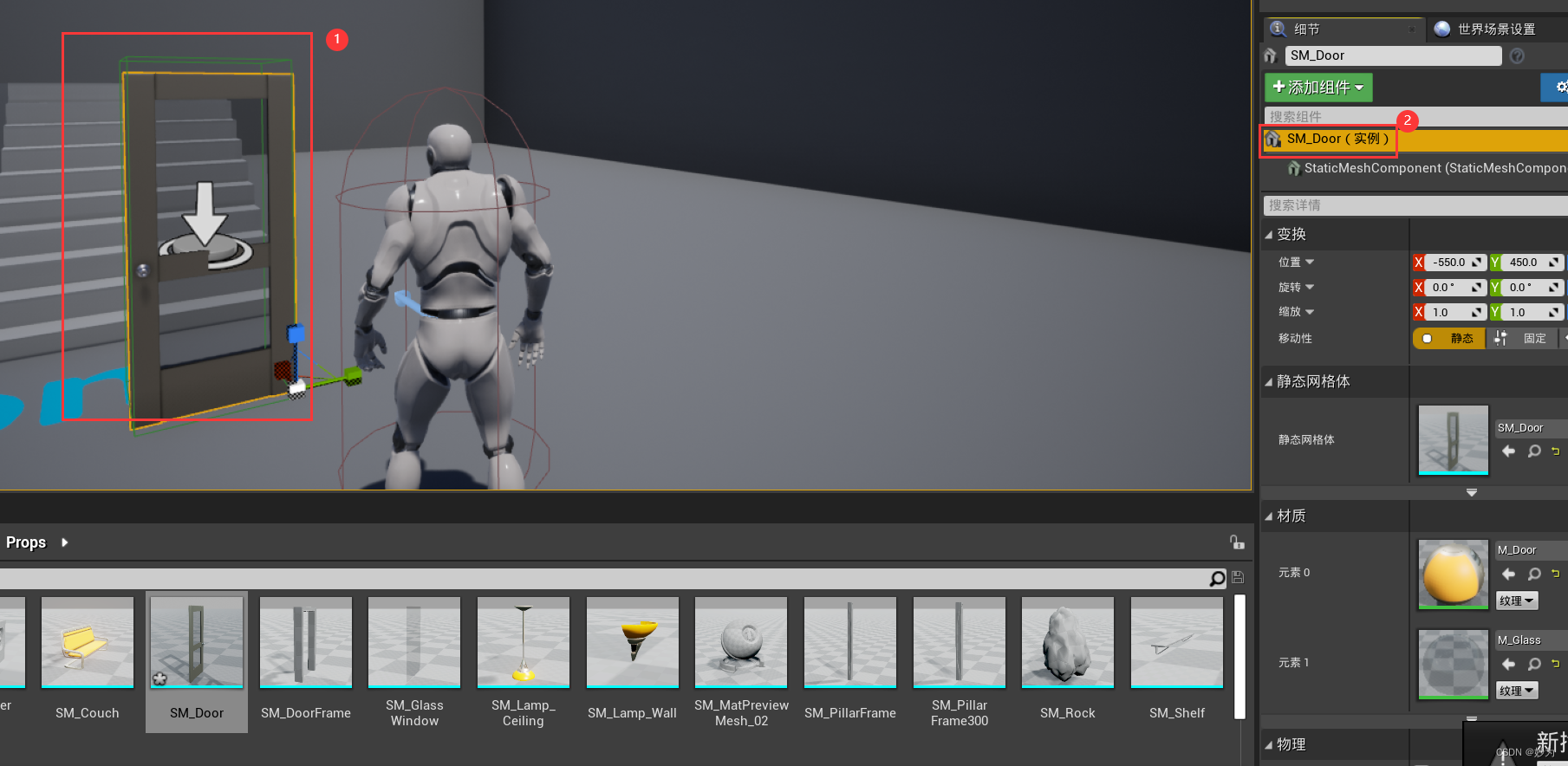Open the M_Door material asset picker

point(1532,550)
